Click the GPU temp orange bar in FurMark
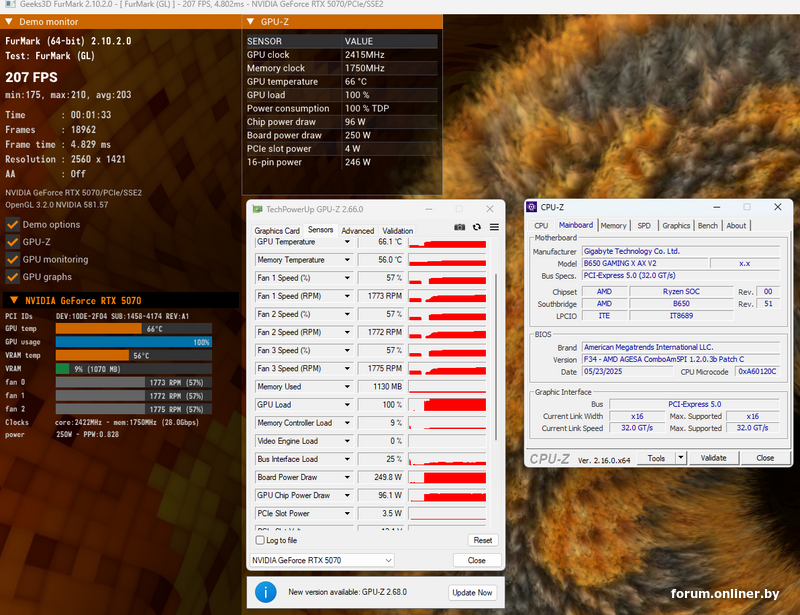The width and height of the screenshot is (800, 615). tap(98, 329)
